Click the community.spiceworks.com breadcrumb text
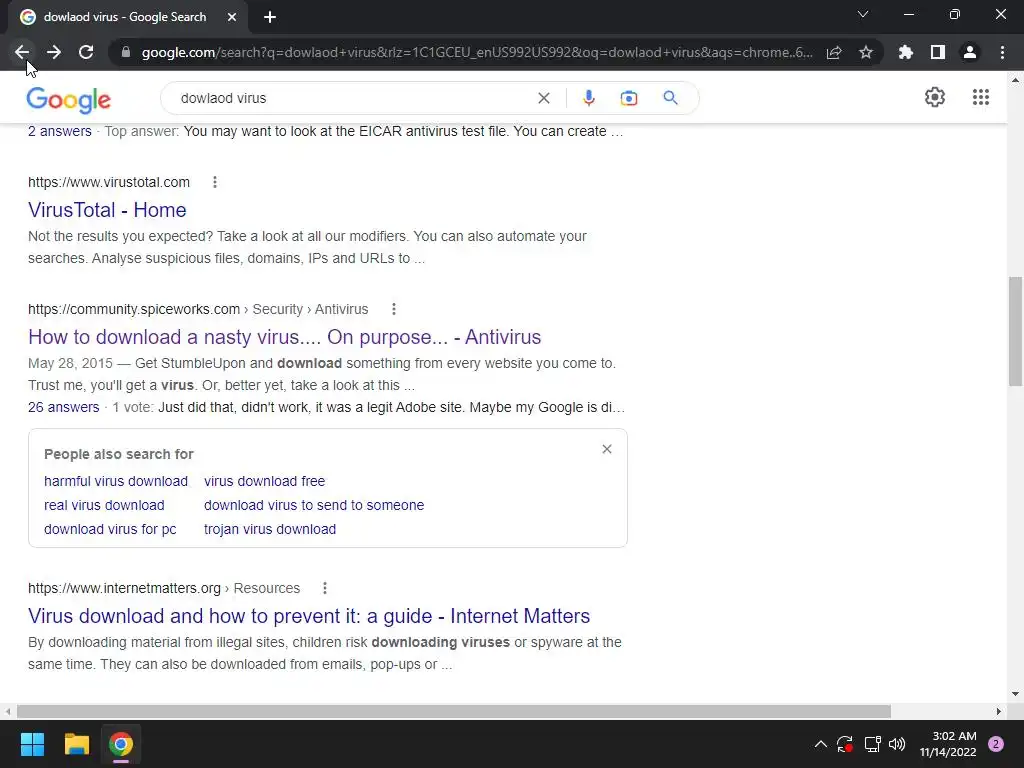The height and width of the screenshot is (768, 1024). [x=198, y=309]
